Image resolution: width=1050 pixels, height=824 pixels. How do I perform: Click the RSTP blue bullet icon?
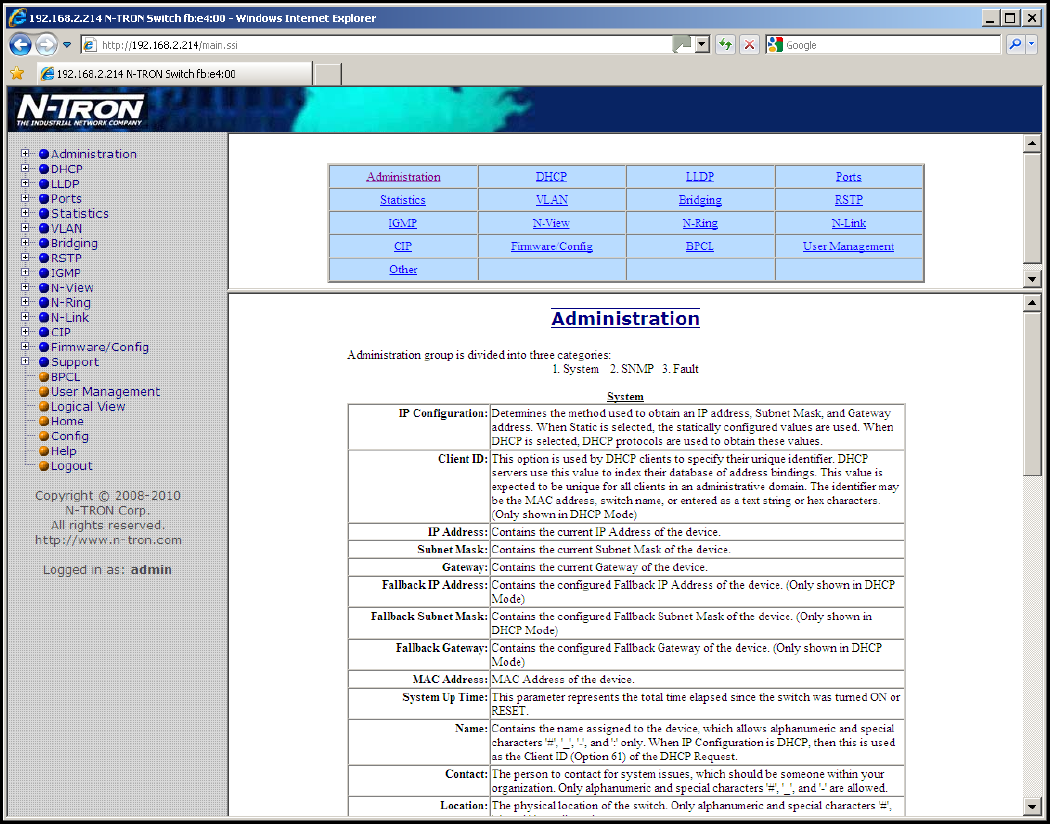44,258
